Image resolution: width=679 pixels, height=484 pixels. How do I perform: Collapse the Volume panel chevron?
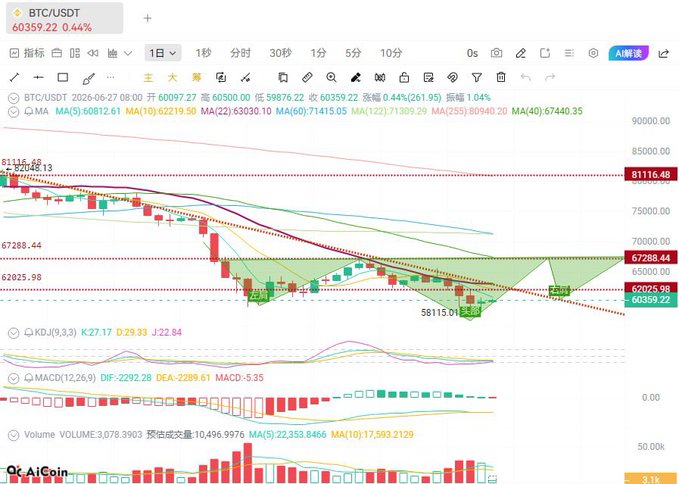click(x=14, y=435)
